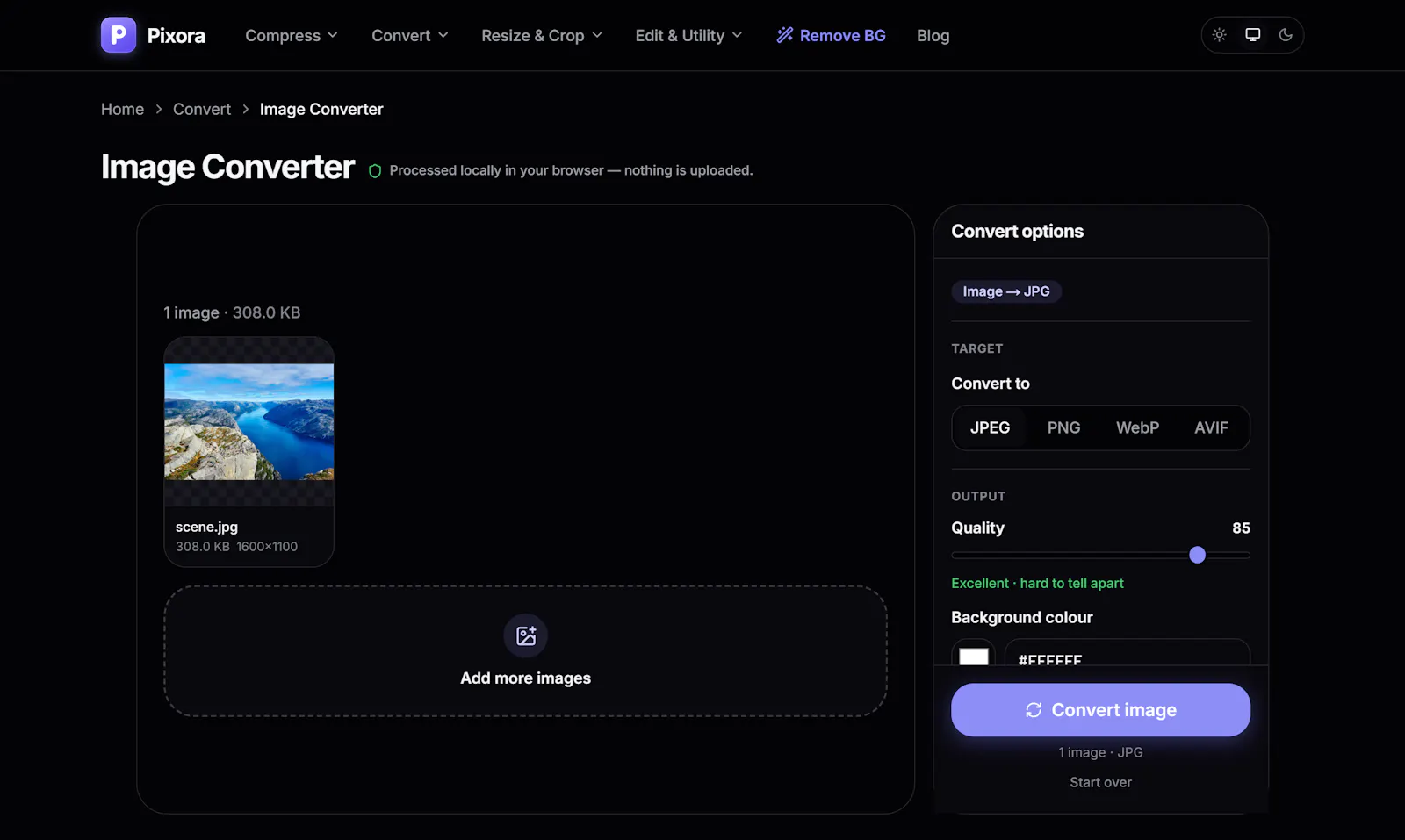
Task: Click Add more images dropzone
Action: 525,651
